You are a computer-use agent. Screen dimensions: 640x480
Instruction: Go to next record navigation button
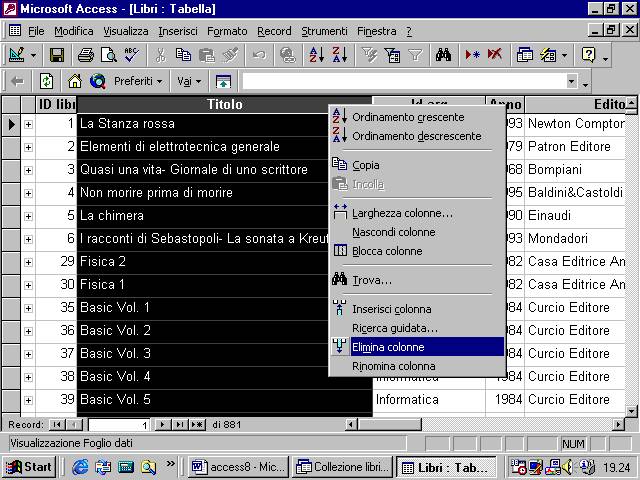tap(163, 424)
